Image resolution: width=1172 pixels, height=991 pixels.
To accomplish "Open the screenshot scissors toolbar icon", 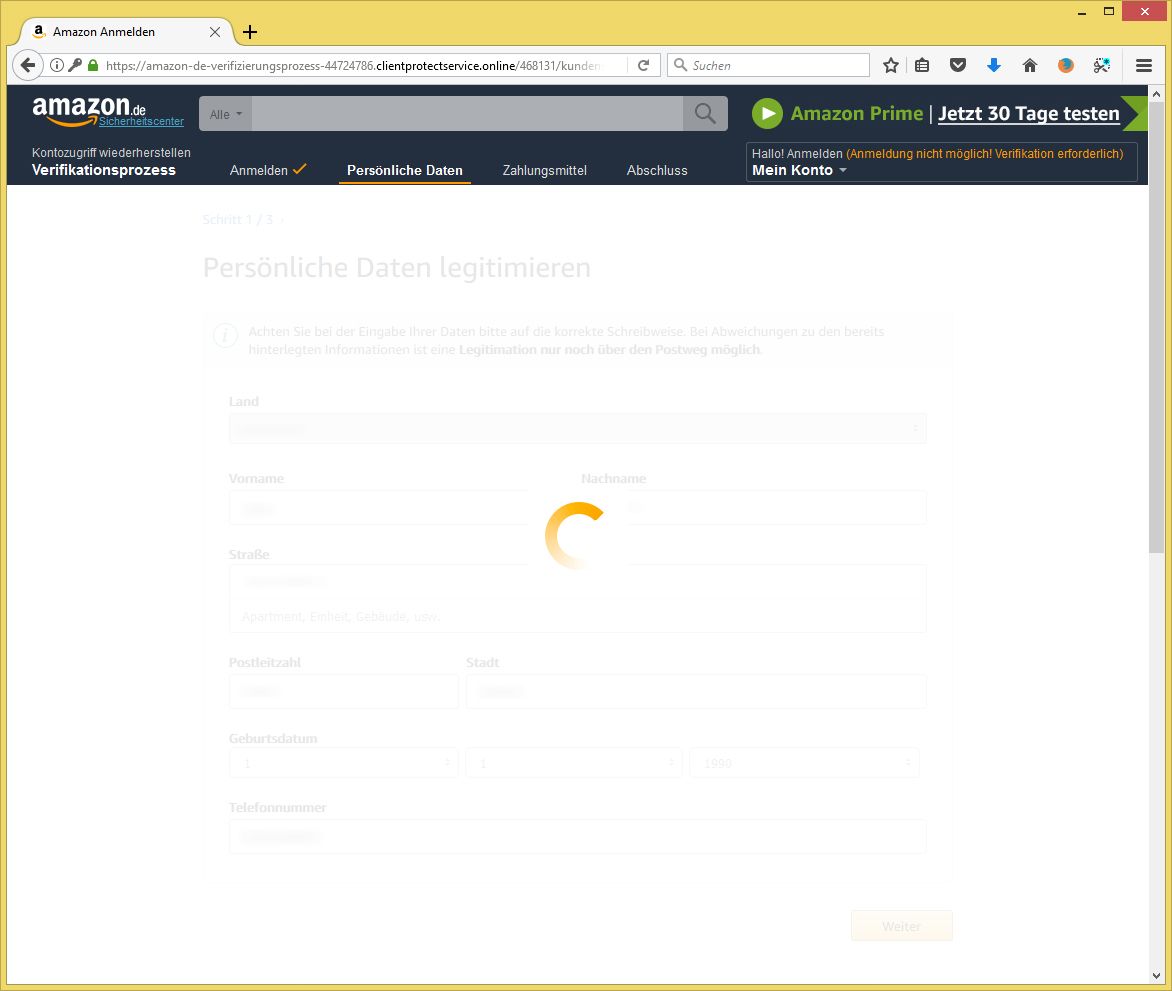I will point(1102,65).
